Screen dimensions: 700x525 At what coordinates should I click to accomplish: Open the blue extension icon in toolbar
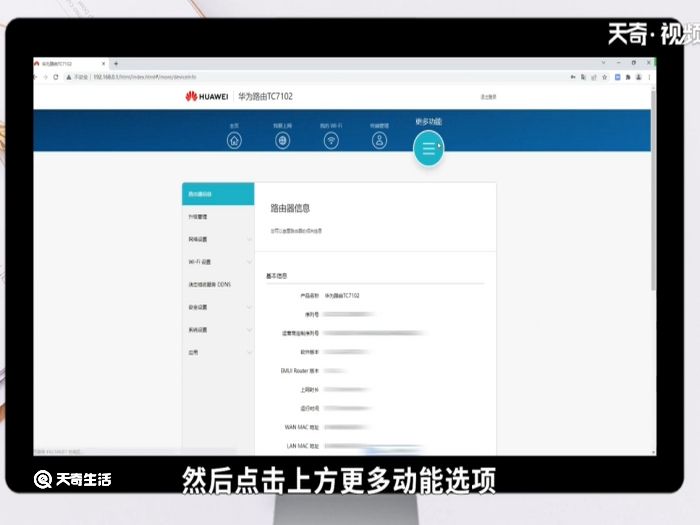[617, 77]
